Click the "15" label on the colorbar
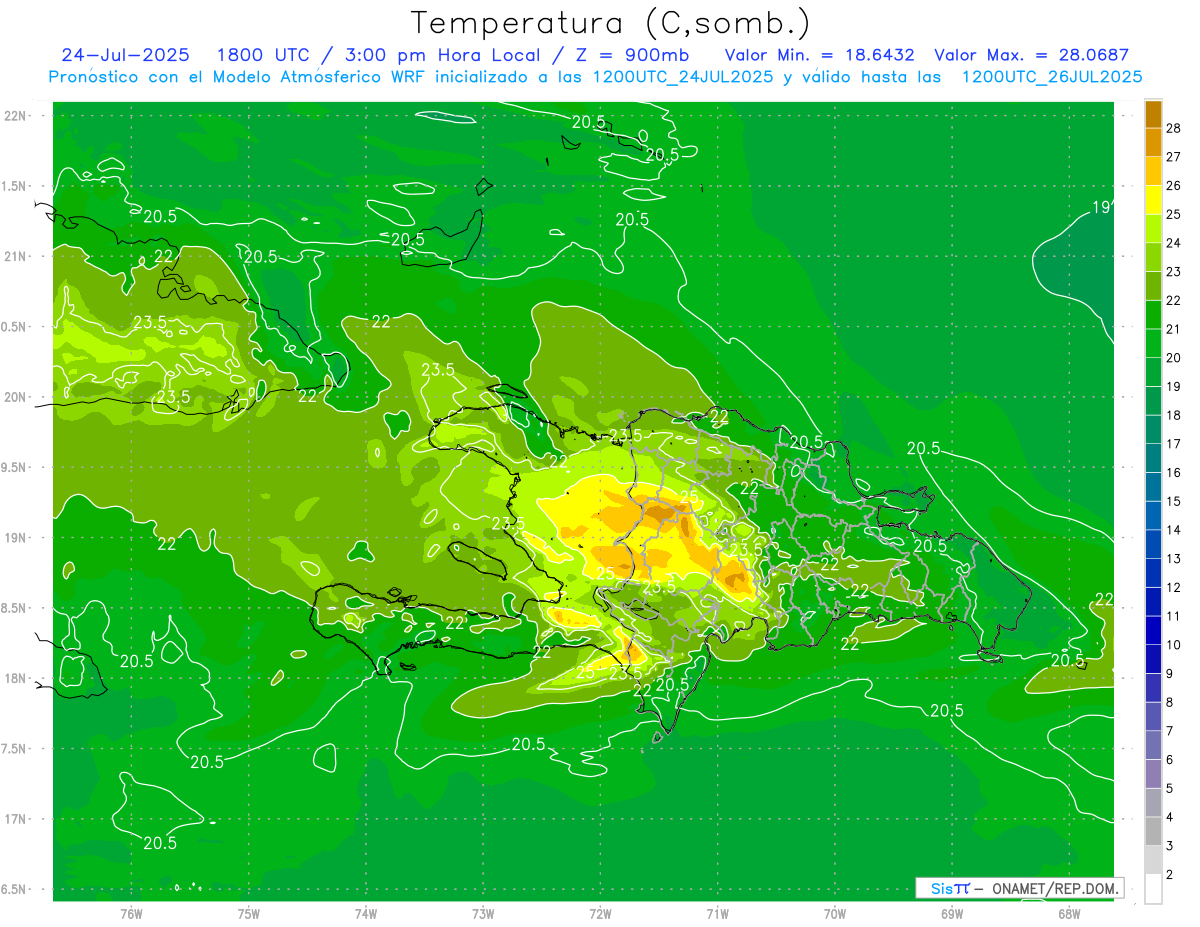 click(x=1174, y=501)
